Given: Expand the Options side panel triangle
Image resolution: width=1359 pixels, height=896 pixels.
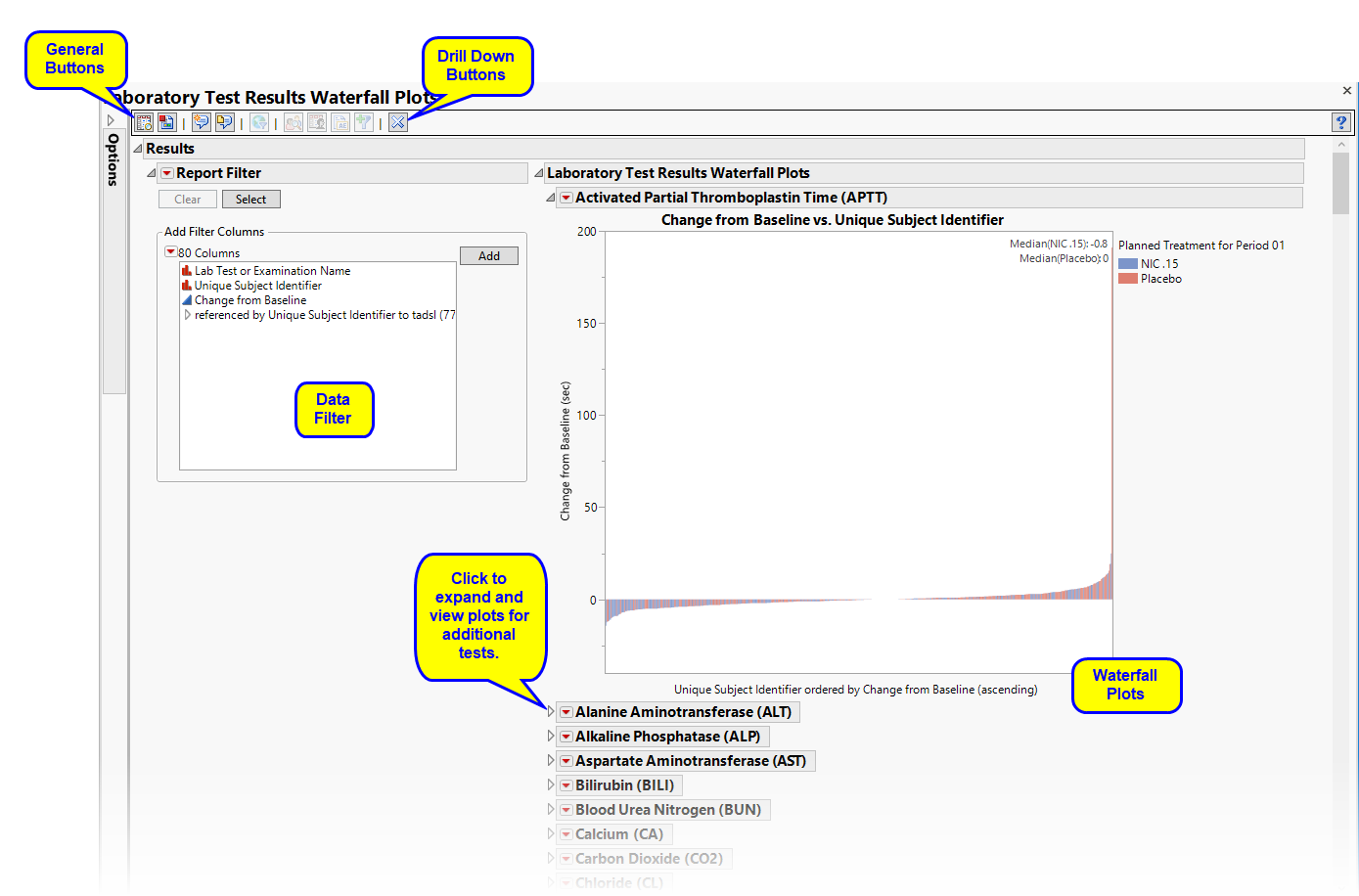Looking at the screenshot, I should pyautogui.click(x=111, y=120).
